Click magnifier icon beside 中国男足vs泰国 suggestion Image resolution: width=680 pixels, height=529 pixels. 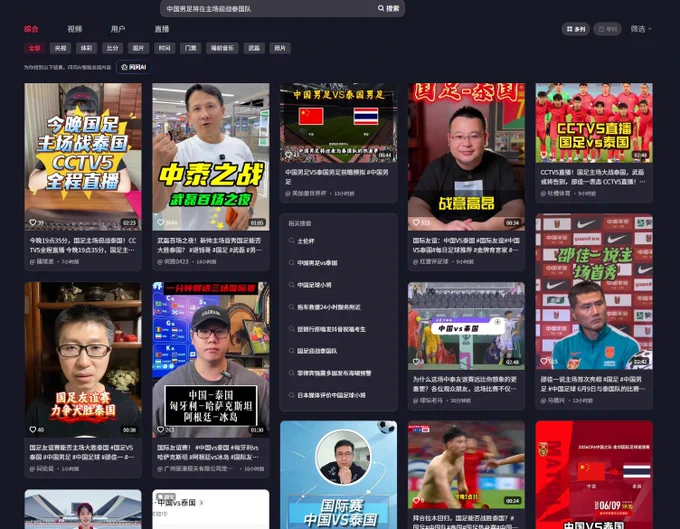coord(291,263)
